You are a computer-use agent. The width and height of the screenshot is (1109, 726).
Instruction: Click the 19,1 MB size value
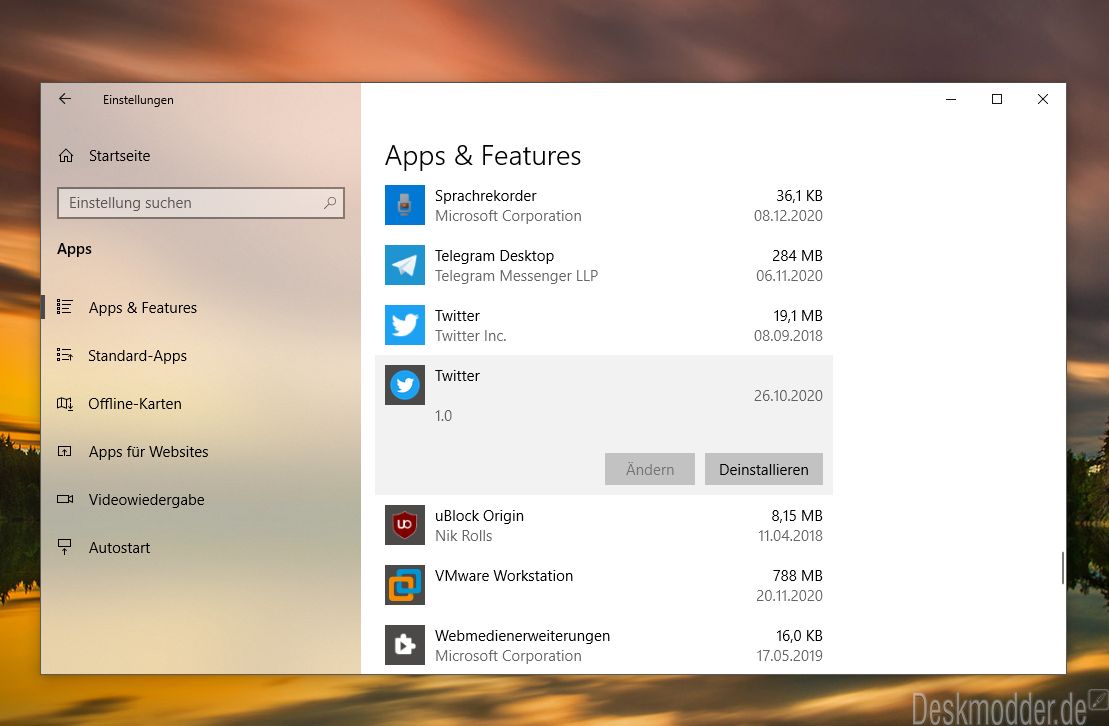(798, 316)
